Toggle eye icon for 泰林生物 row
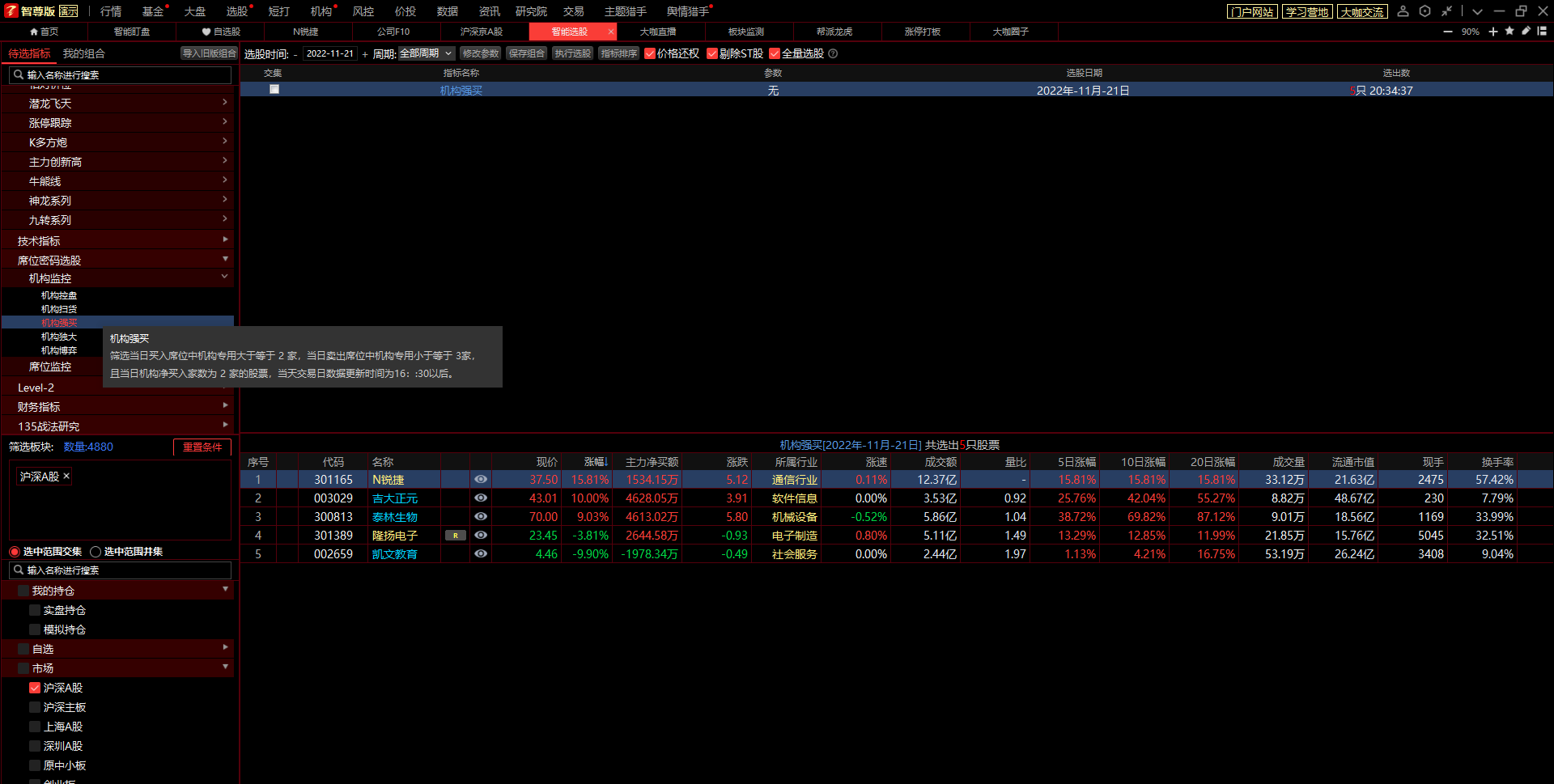The image size is (1554, 784). pos(481,516)
